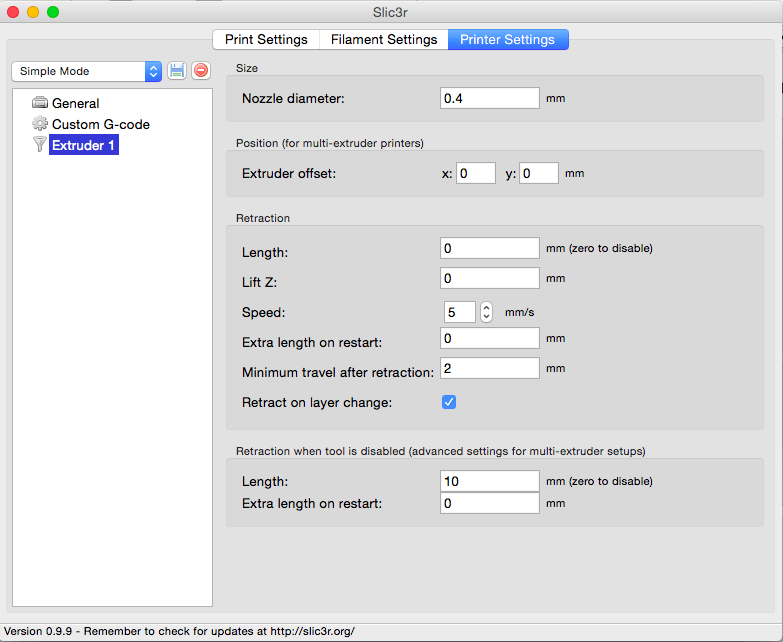
Task: Close the Slic3r window
Action: pyautogui.click(x=13, y=12)
